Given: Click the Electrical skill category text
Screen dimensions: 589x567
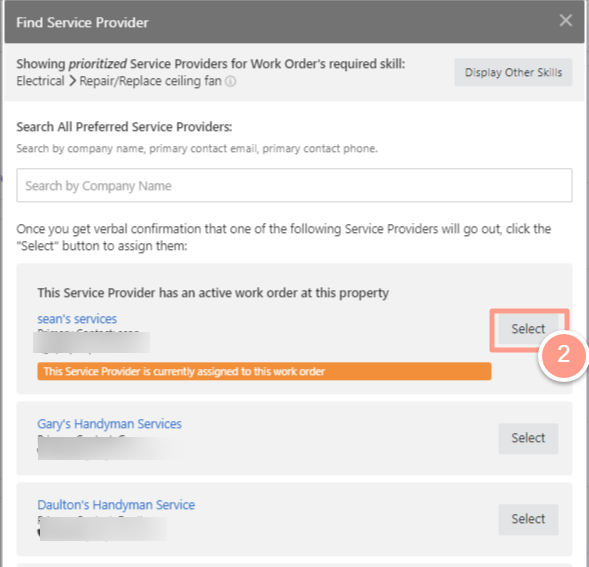Looking at the screenshot, I should point(41,81).
